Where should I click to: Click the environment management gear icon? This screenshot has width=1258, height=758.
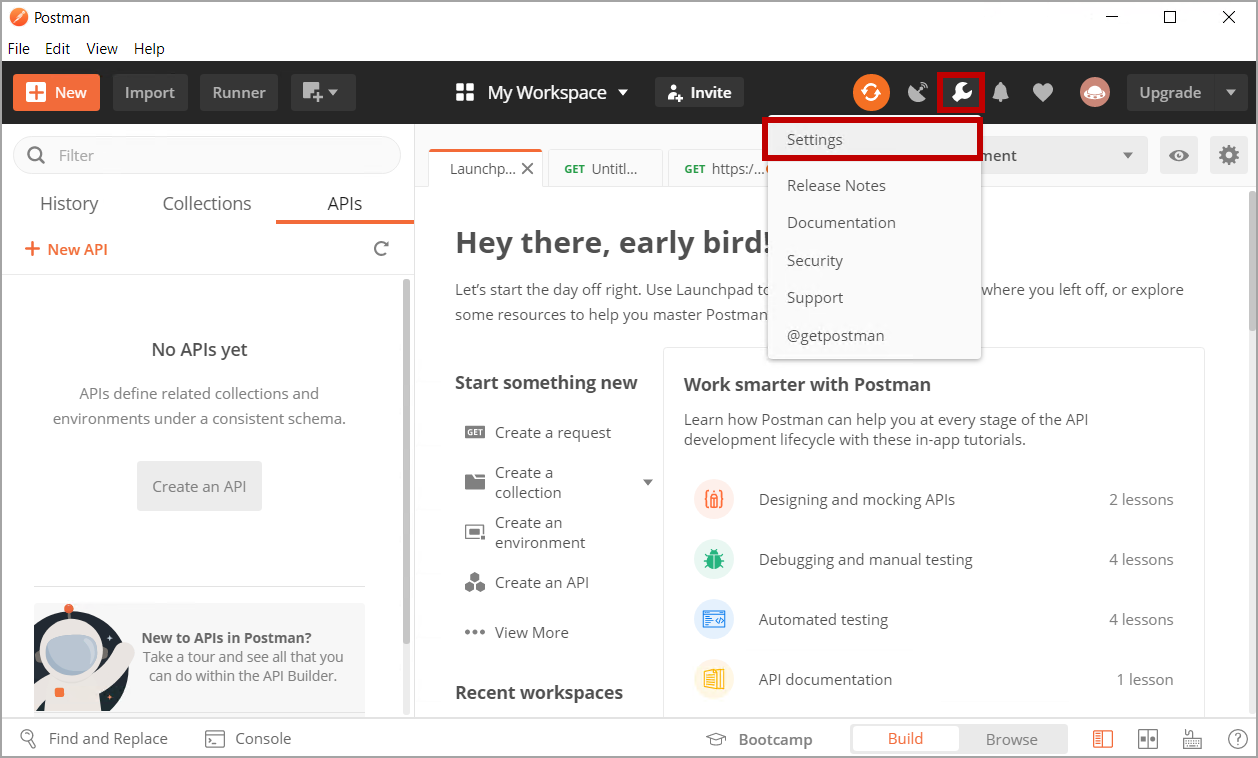click(1228, 155)
